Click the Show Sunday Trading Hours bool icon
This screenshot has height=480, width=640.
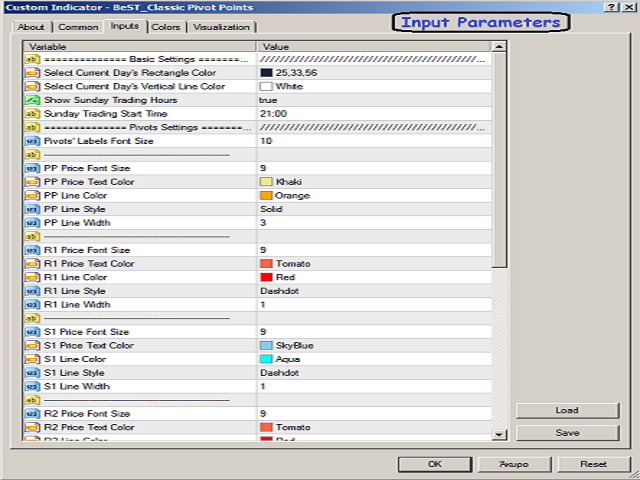[32, 100]
